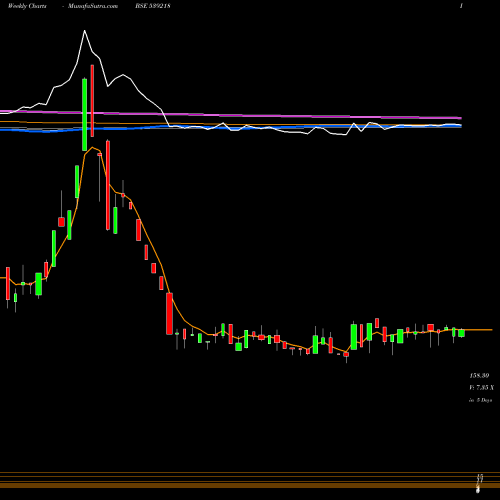The width and height of the screenshot is (500, 500).
Task: Click the "158.39" price value
Action: (479, 376)
